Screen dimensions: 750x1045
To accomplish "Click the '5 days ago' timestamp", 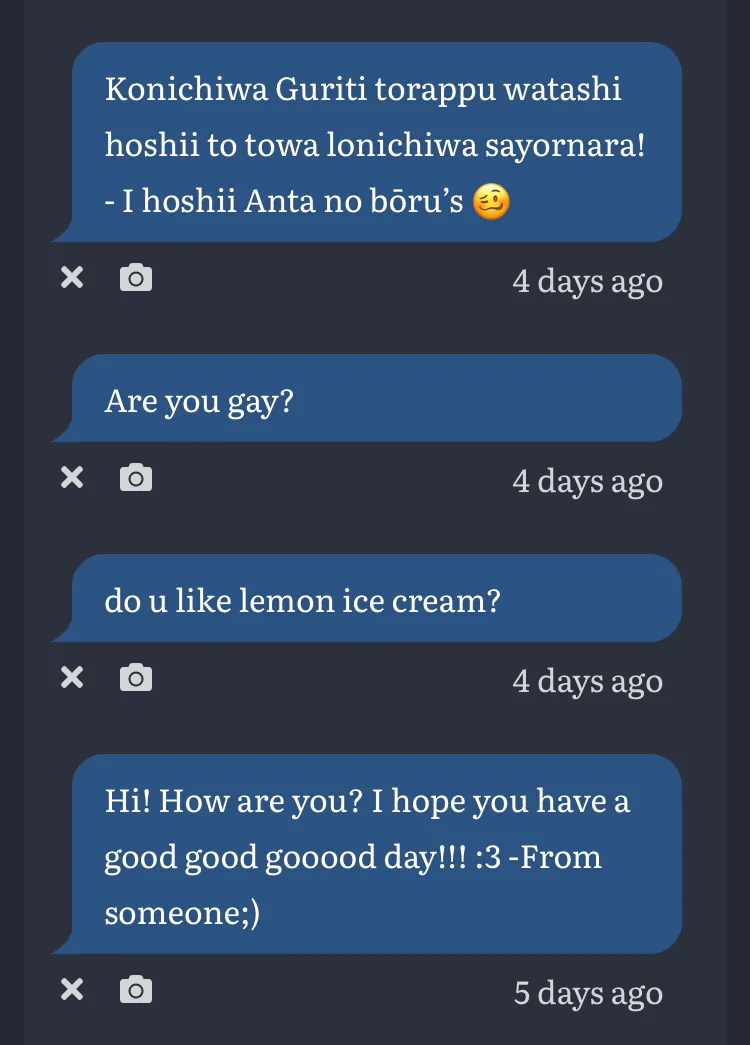I will (x=588, y=993).
